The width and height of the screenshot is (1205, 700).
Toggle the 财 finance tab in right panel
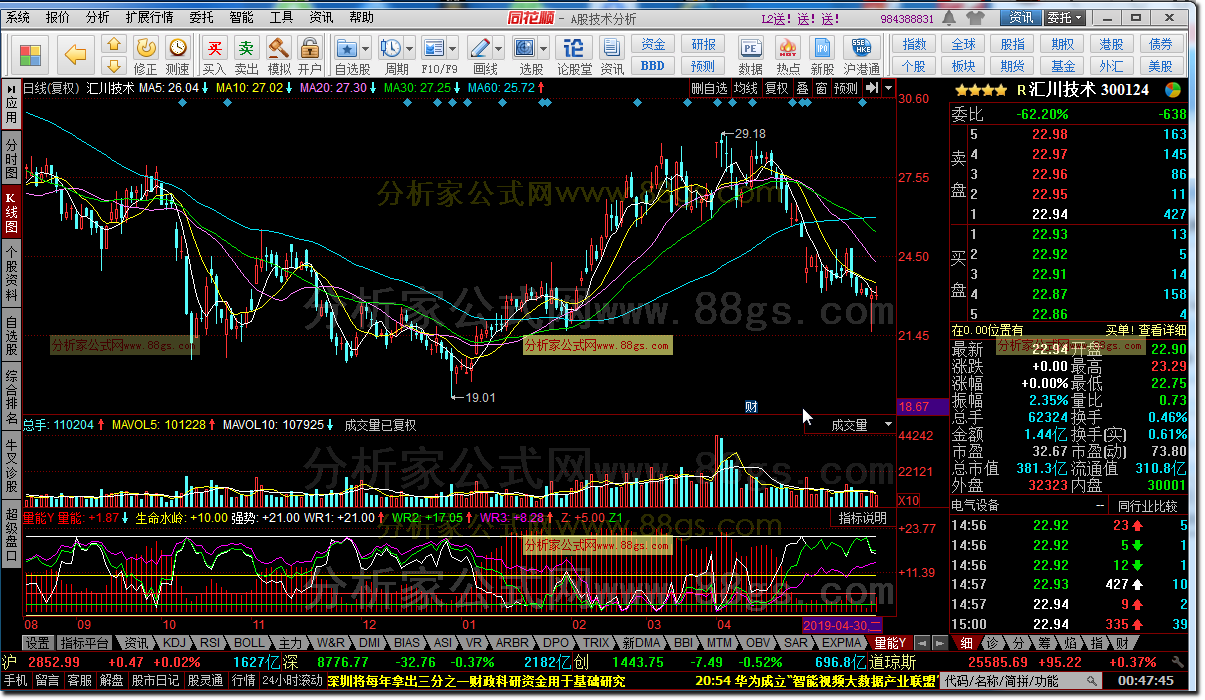(x=1122, y=643)
